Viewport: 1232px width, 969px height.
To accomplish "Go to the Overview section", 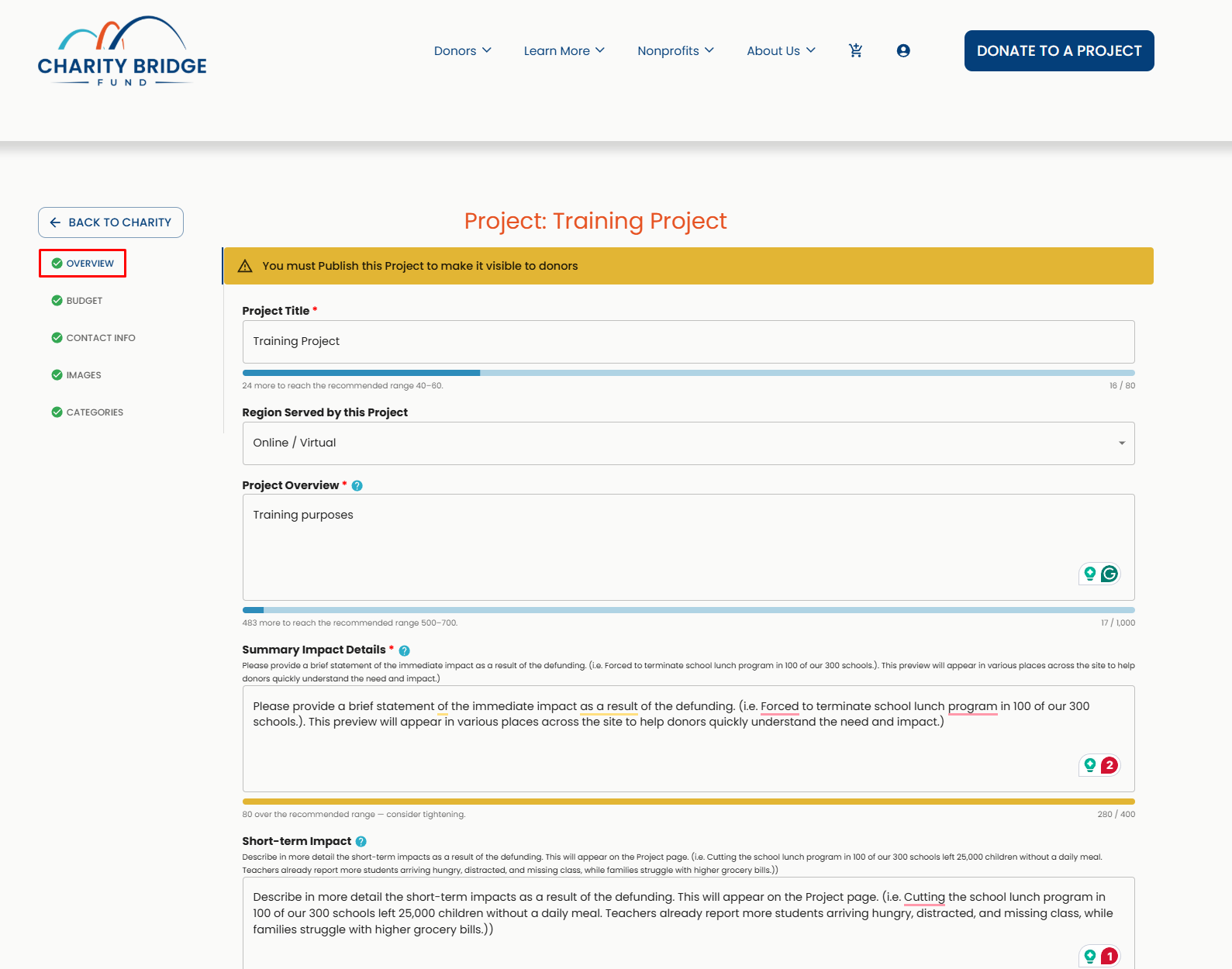I will (83, 264).
